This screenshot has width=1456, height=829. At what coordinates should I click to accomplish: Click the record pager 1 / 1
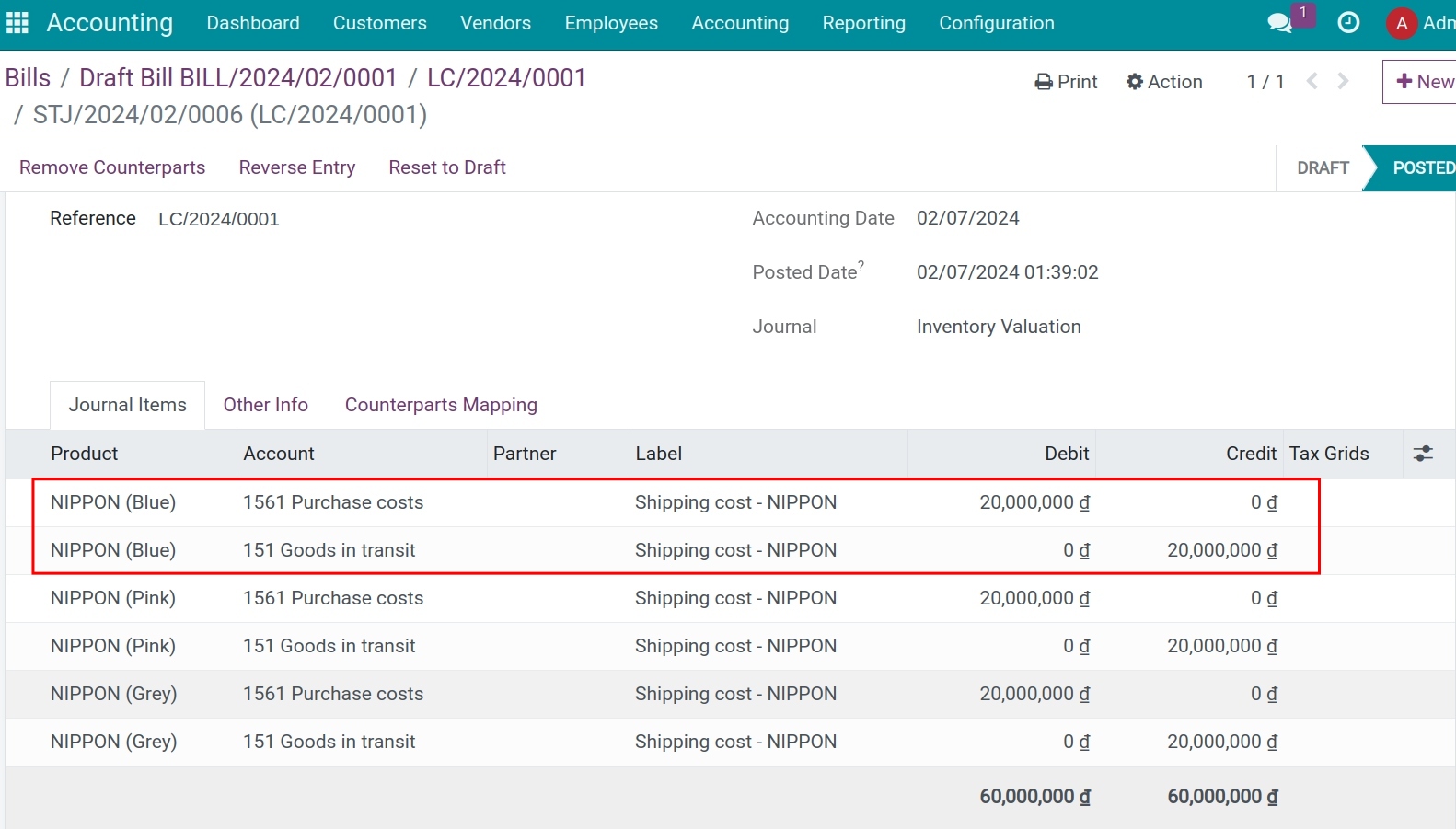(1265, 82)
